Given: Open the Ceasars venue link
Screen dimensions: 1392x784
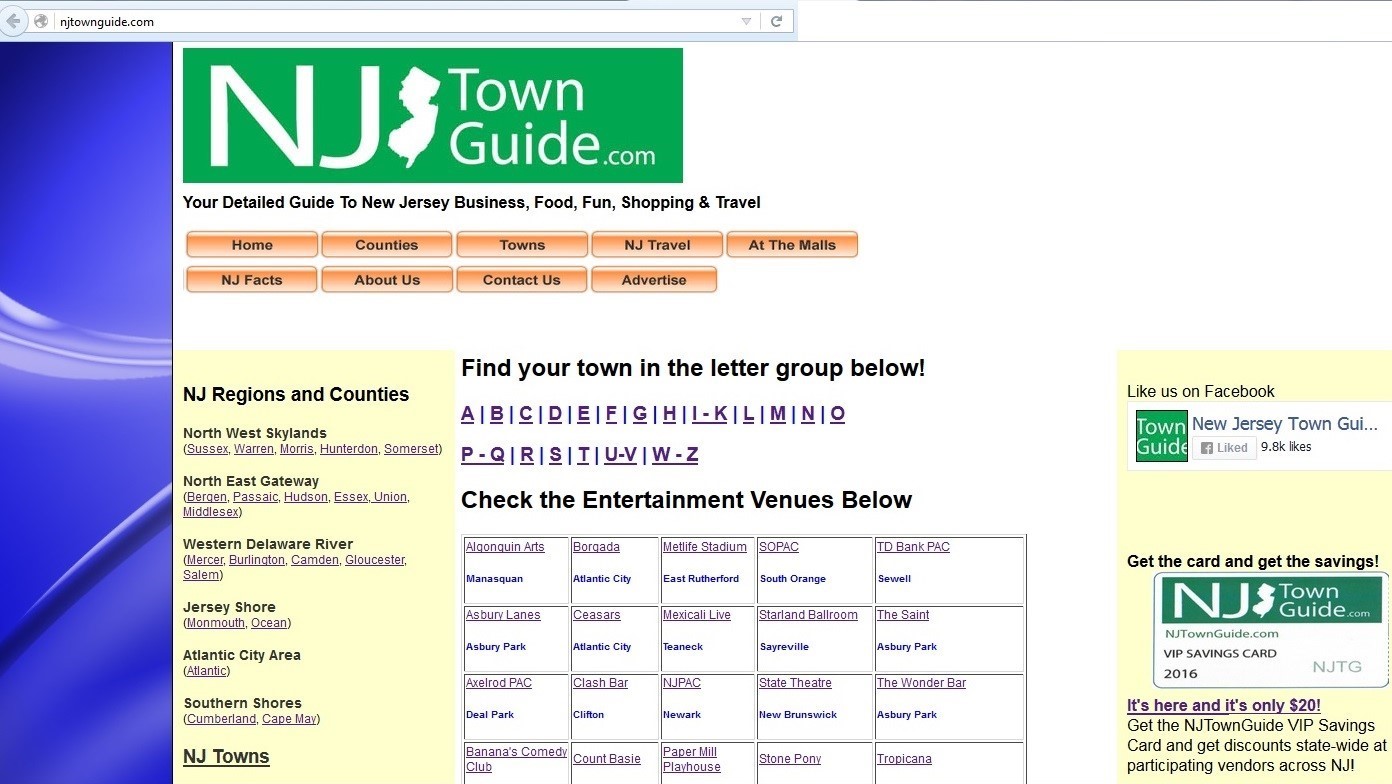Looking at the screenshot, I should pos(597,615).
